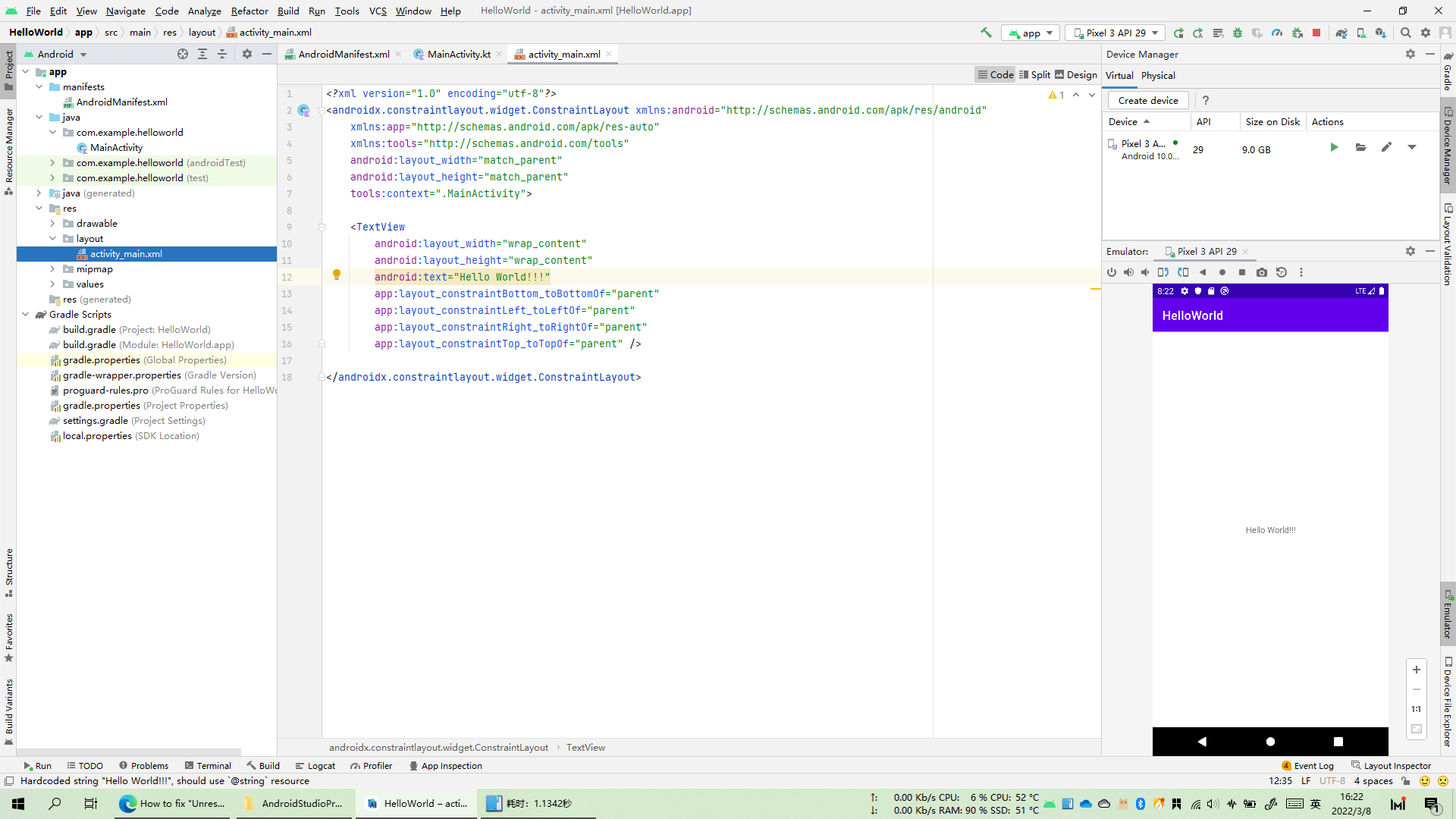Screen dimensions: 1456x819
Task: Open the Refactor menu
Action: coord(249,11)
